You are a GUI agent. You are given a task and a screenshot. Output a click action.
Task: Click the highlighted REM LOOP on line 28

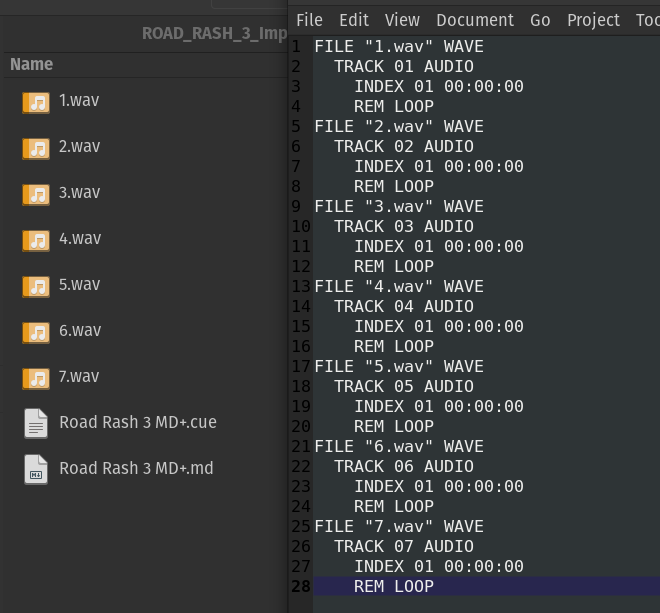pyautogui.click(x=394, y=586)
